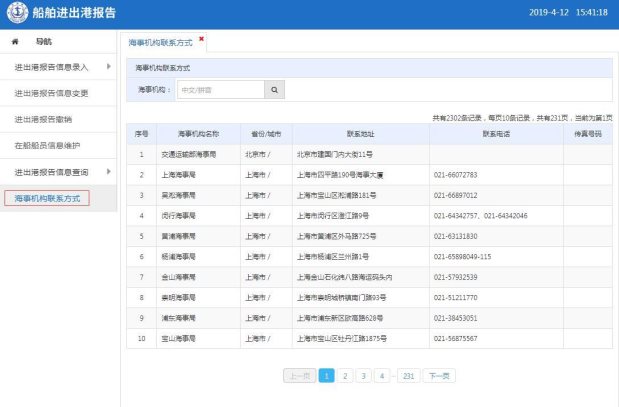619x407 pixels.
Task: Select 在船船员信息维护 sidebar item
Action: 47,145
